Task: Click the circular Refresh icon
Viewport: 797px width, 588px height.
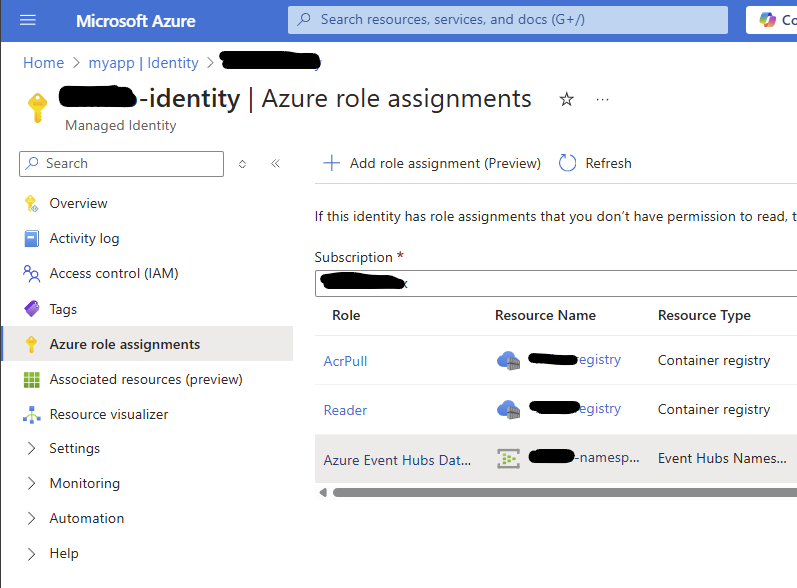Action: pyautogui.click(x=567, y=163)
